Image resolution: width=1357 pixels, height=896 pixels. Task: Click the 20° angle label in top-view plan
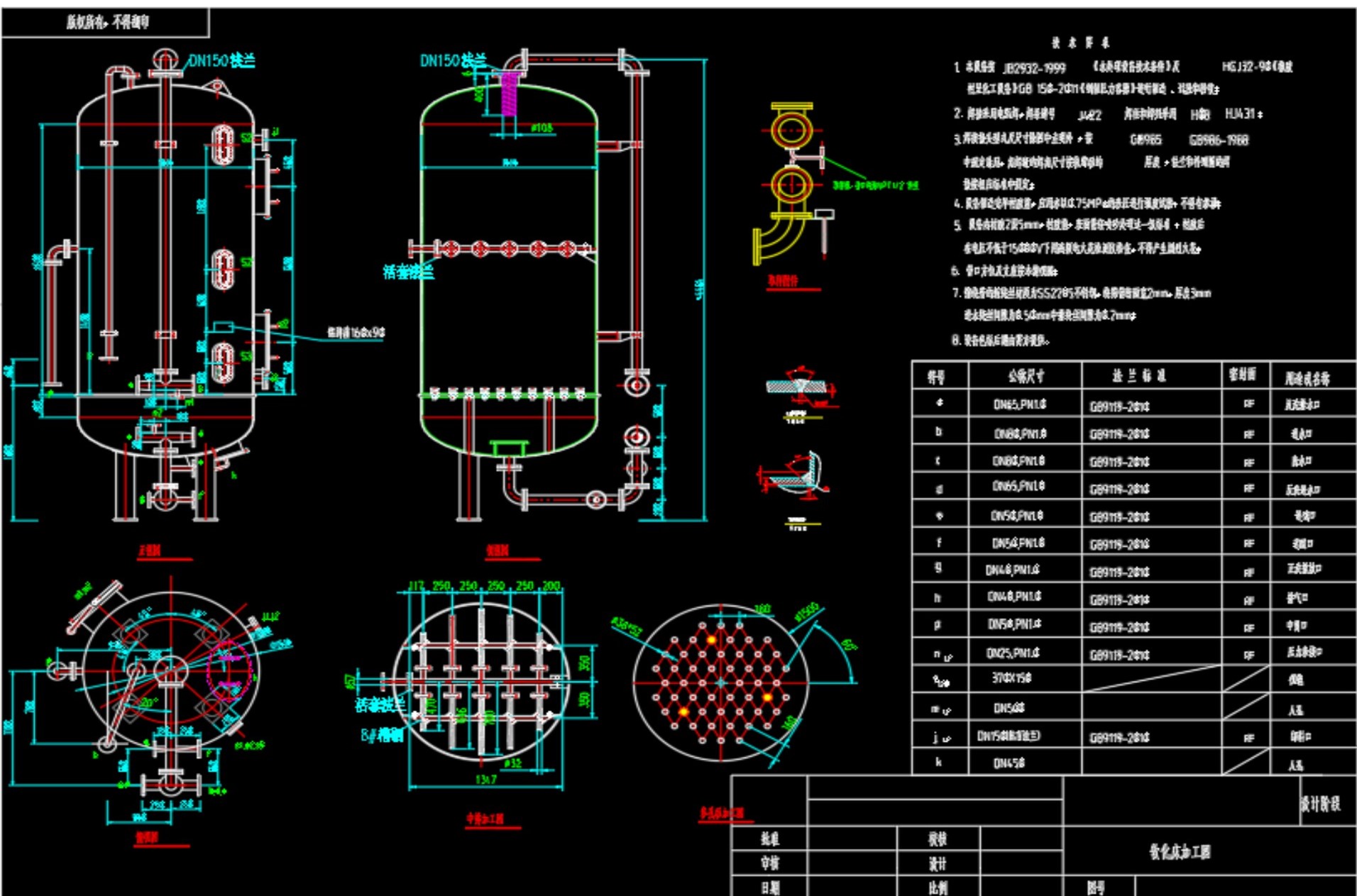(x=148, y=702)
